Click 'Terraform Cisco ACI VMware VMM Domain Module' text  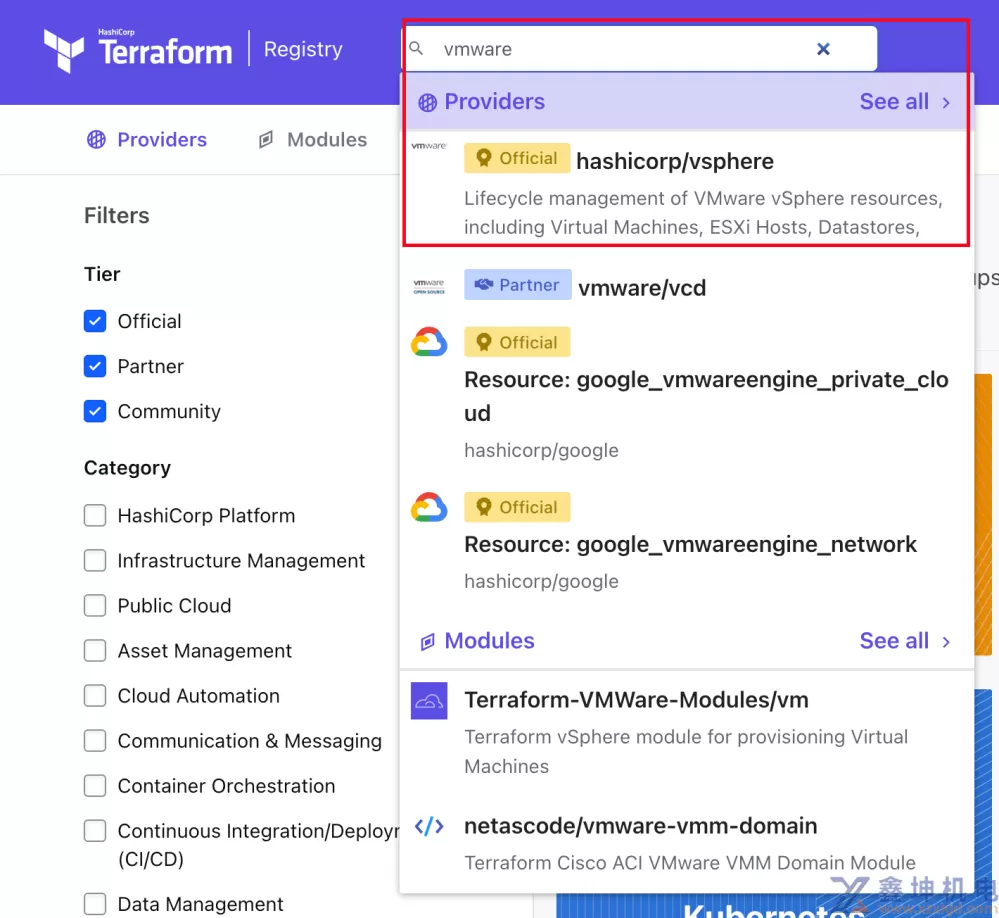click(x=690, y=863)
